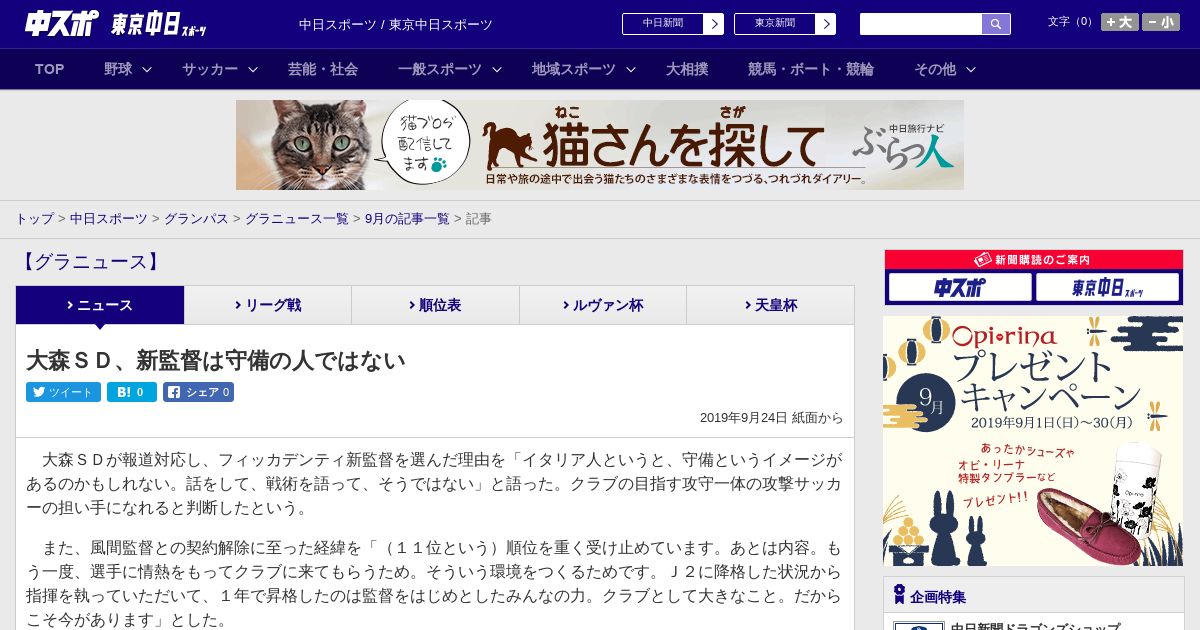Click the 9月の記事一覧 breadcrumb link
The image size is (1200, 630).
[x=407, y=218]
